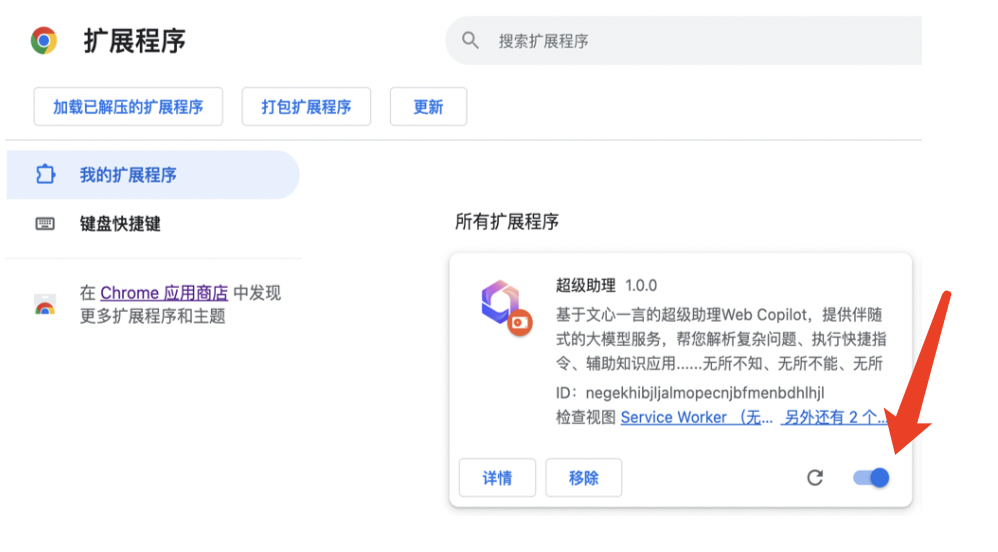Inspect the Service Worker view link

[696, 417]
